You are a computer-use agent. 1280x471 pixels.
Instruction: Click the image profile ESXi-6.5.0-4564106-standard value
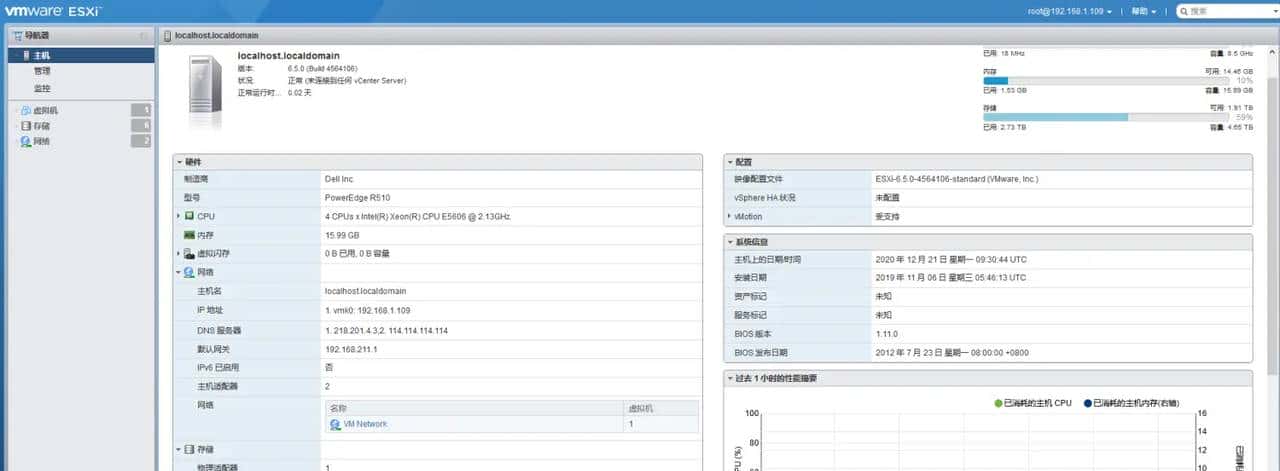(956, 179)
